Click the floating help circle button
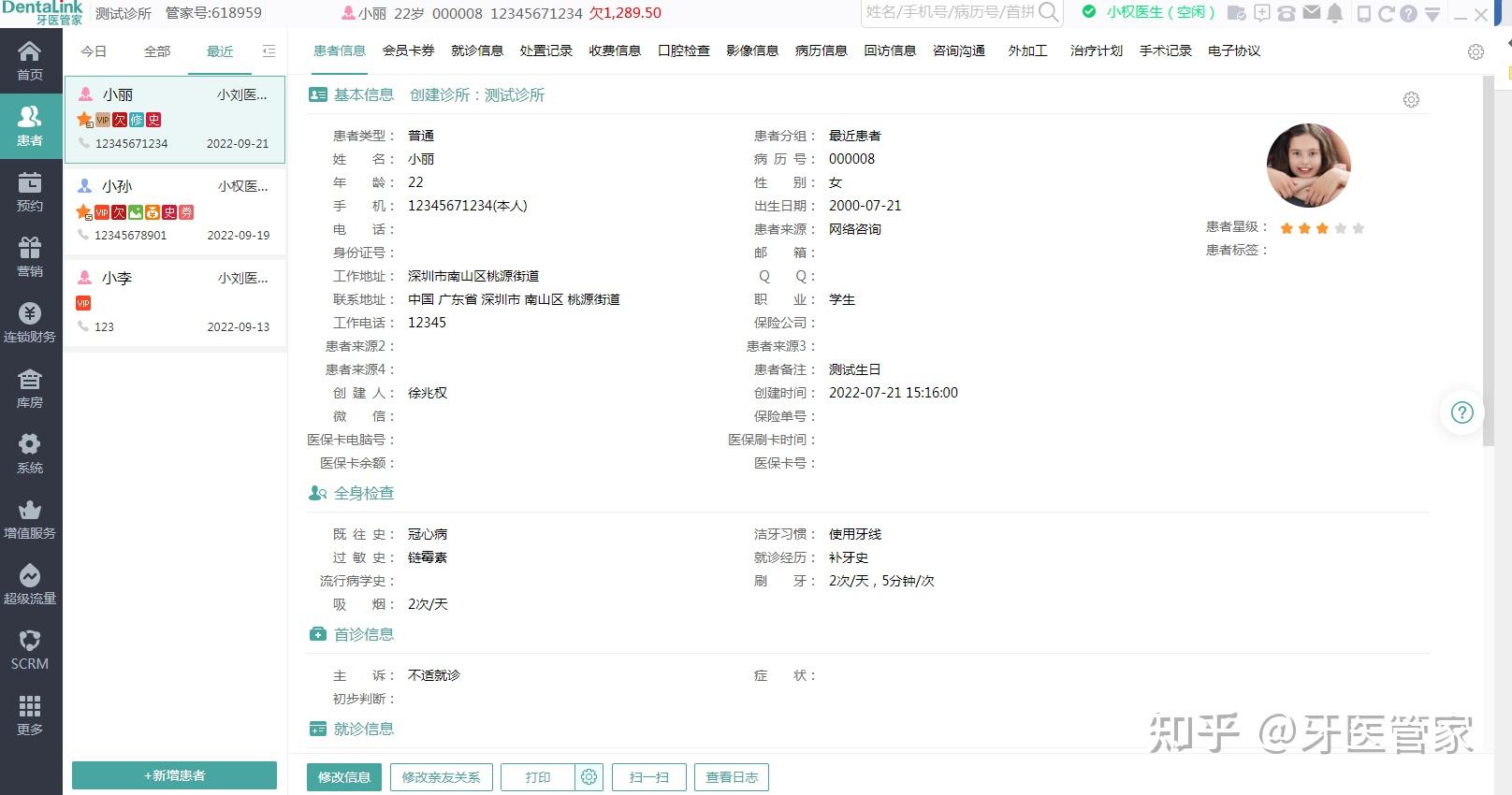 click(1461, 412)
